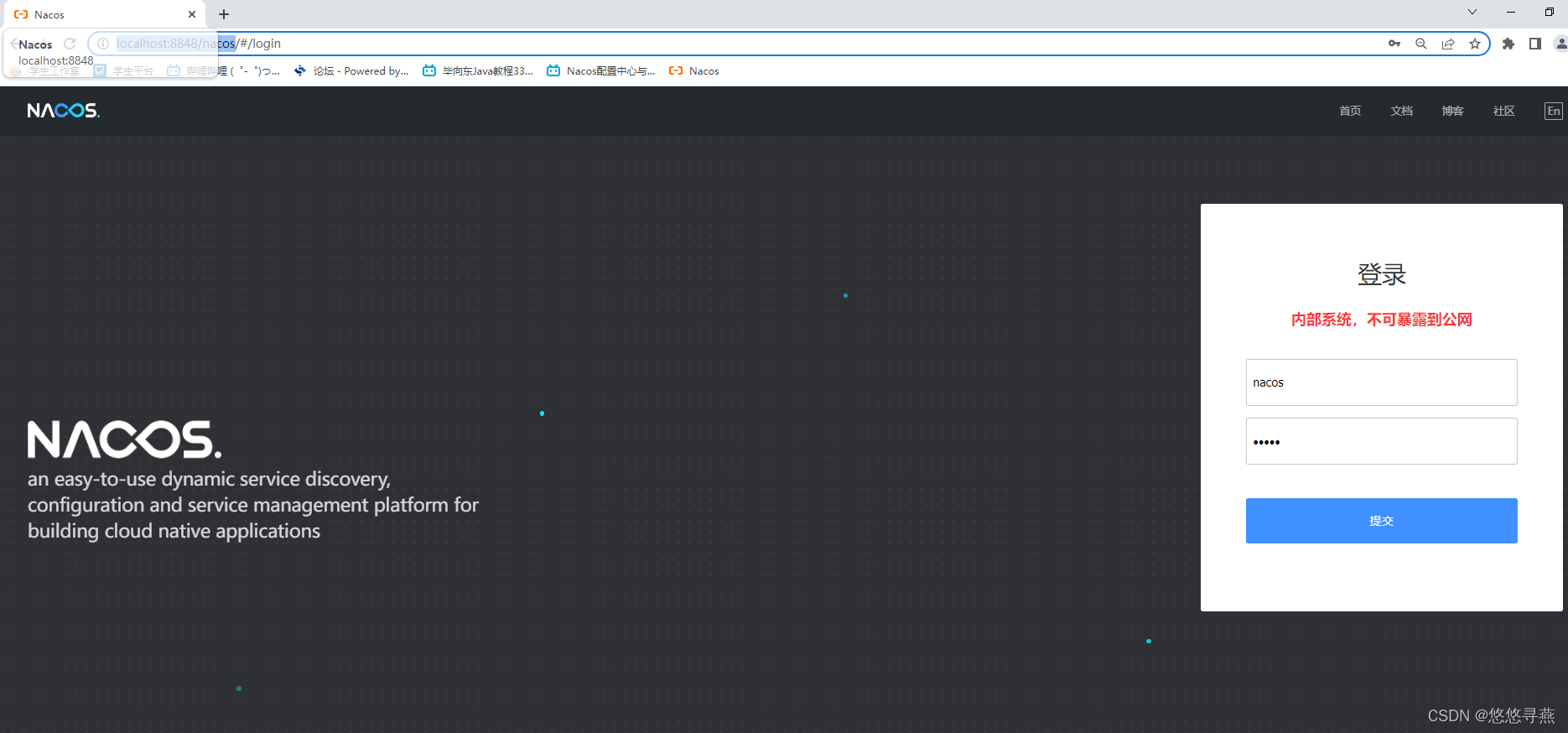The height and width of the screenshot is (733, 1568).
Task: Click the username field containing nacos
Action: (x=1381, y=382)
